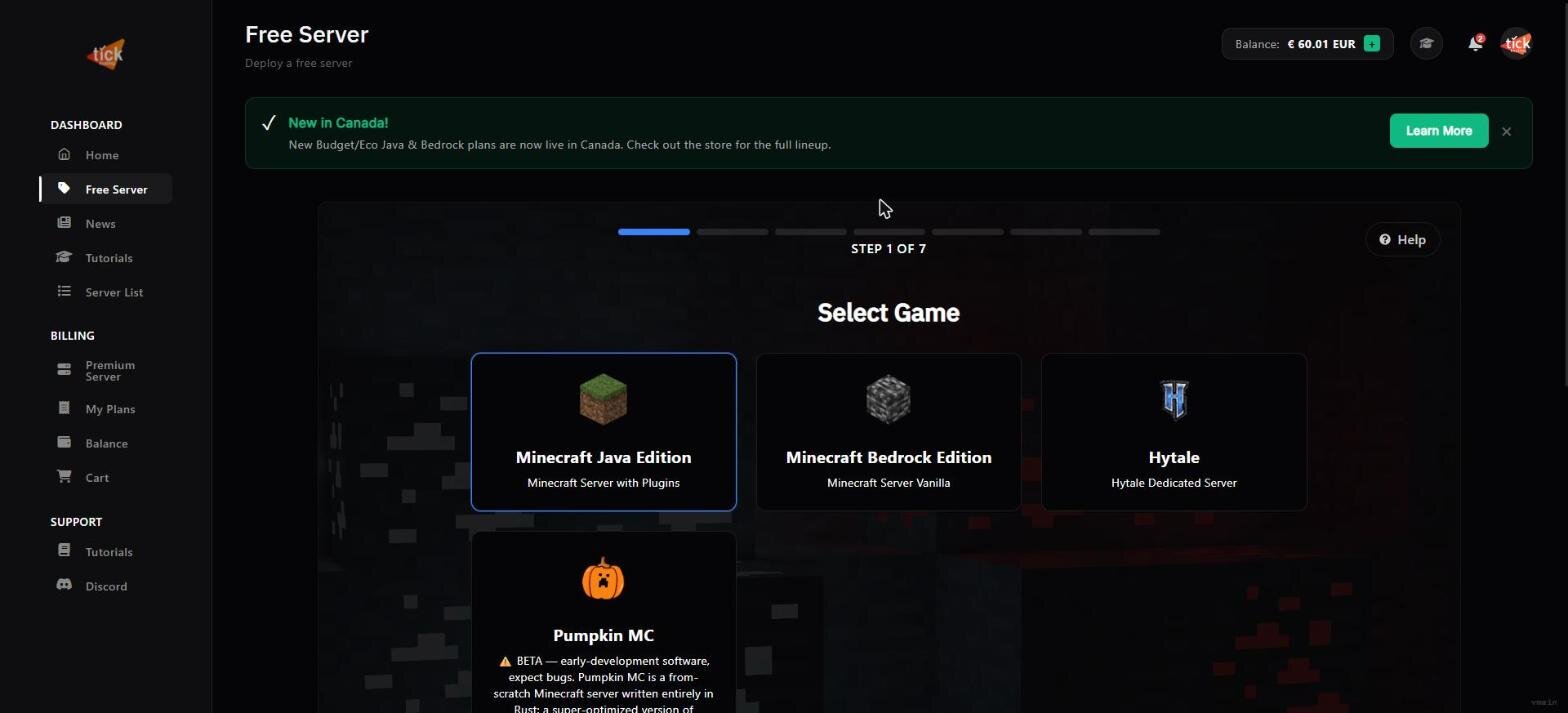This screenshot has height=713, width=1568.
Task: Open the Cart page
Action: click(x=105, y=477)
